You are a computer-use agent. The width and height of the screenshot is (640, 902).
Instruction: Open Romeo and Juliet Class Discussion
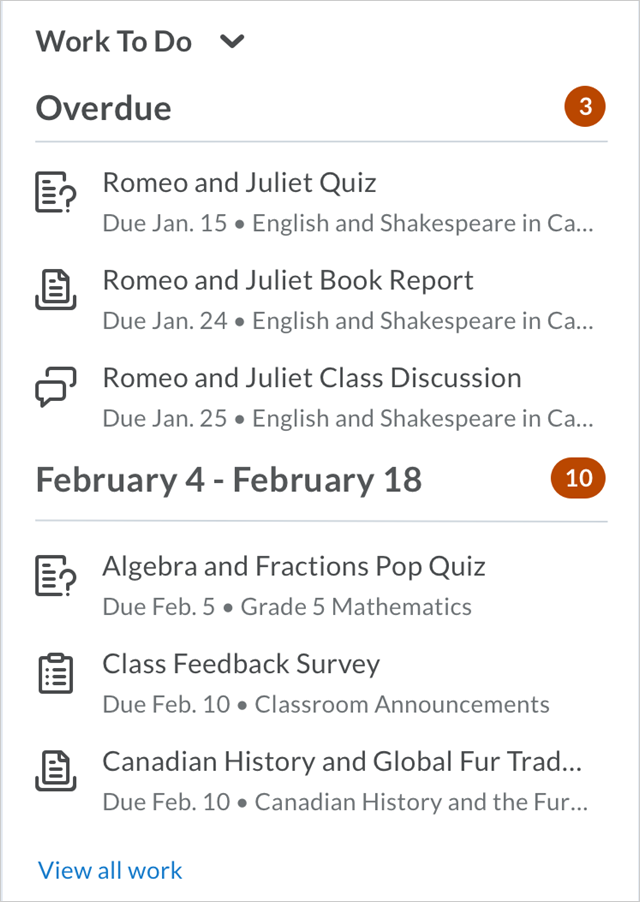(312, 378)
